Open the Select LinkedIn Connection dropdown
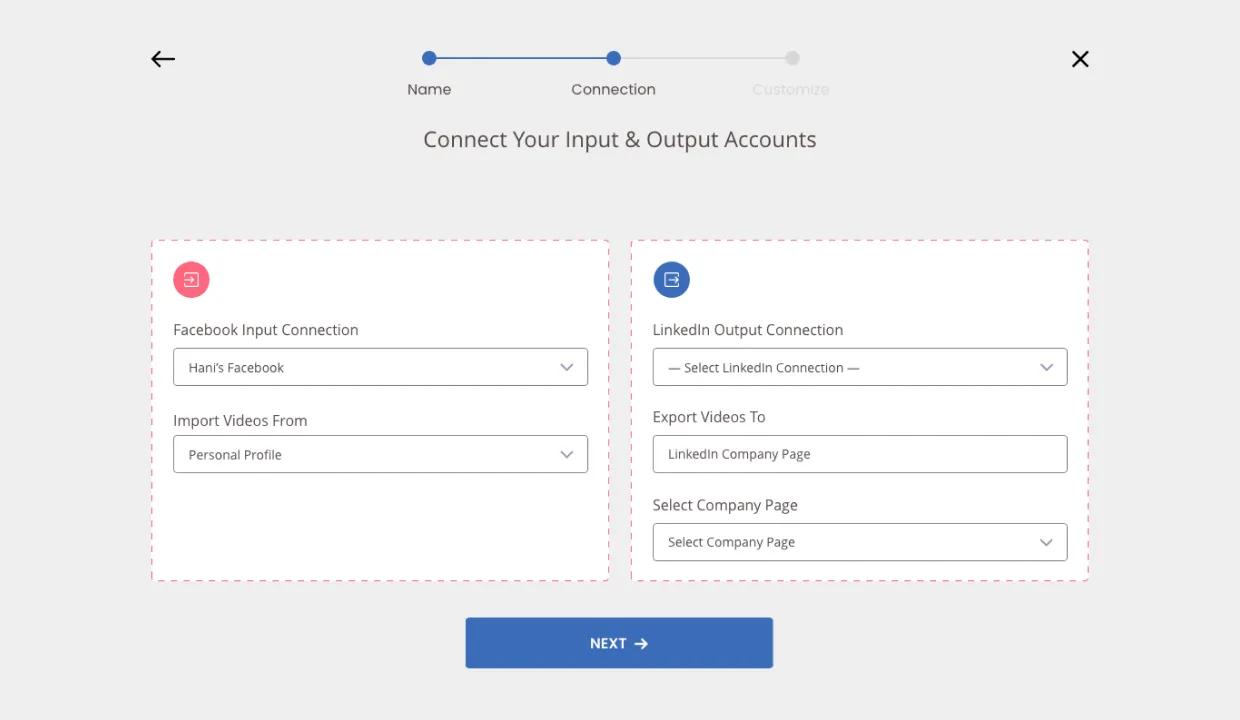The image size is (1240, 720). click(860, 367)
